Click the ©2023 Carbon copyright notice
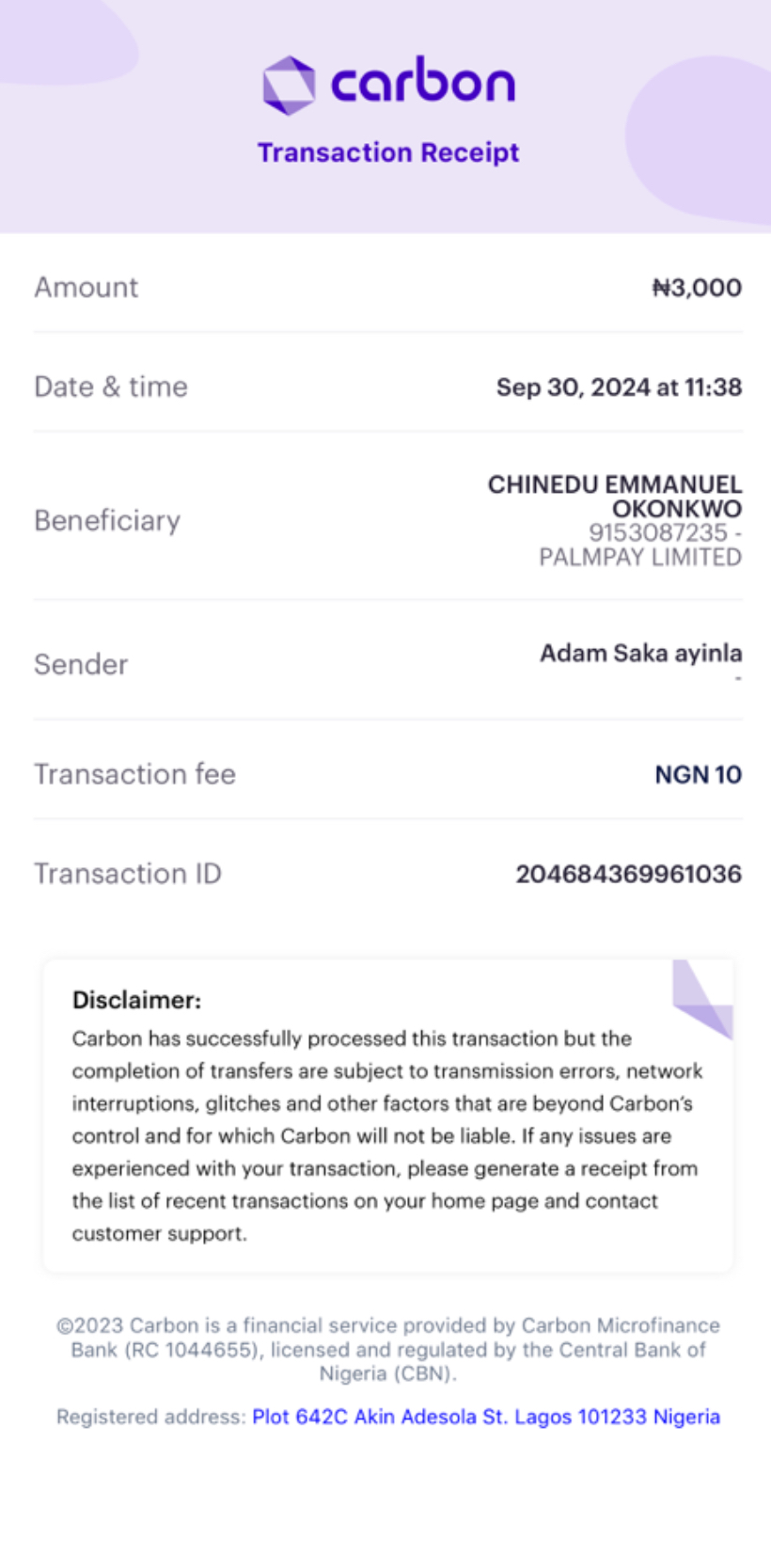Screen dimensions: 771x1568 pyautogui.click(x=387, y=1349)
